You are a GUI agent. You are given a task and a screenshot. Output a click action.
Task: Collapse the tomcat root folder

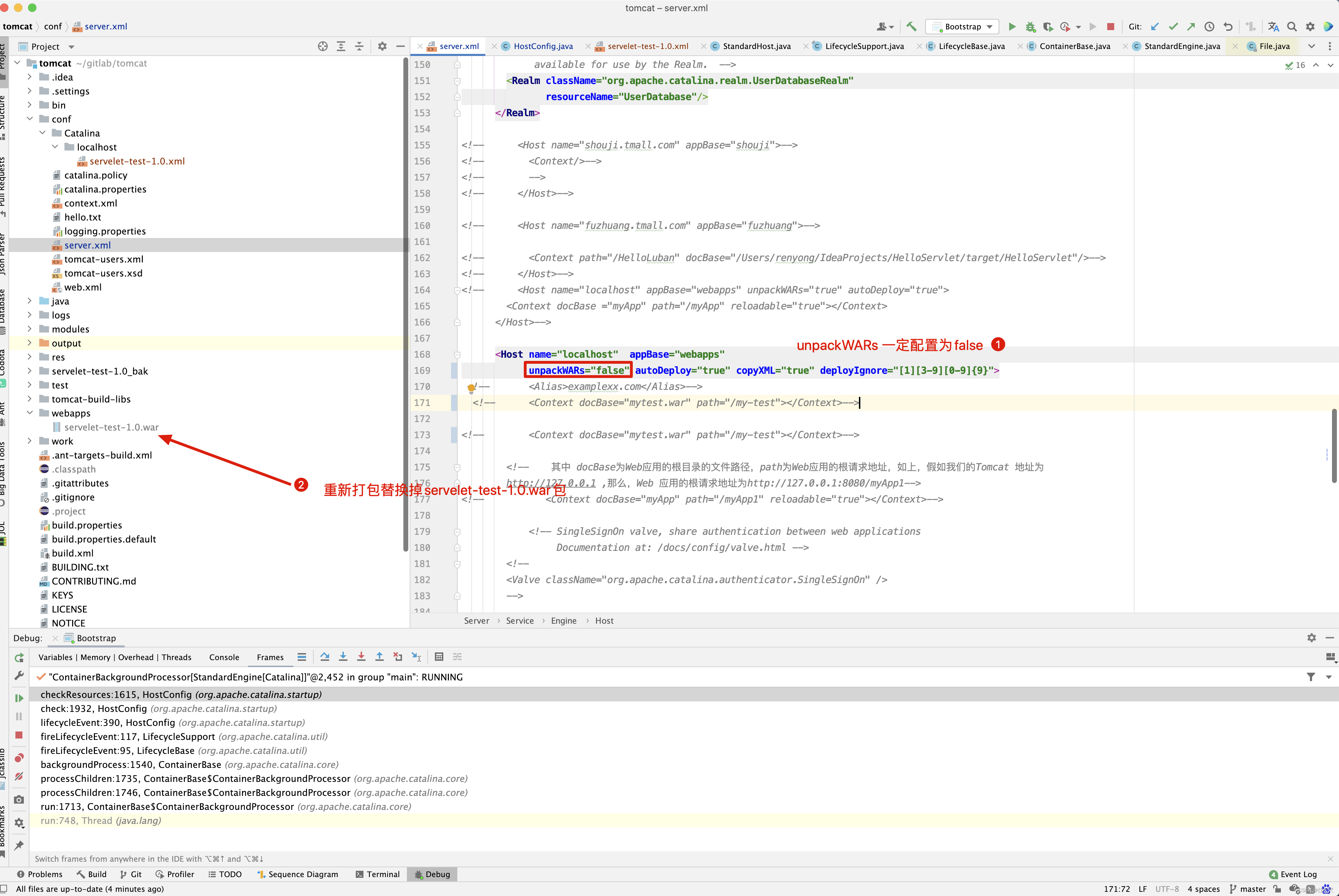tap(17, 63)
